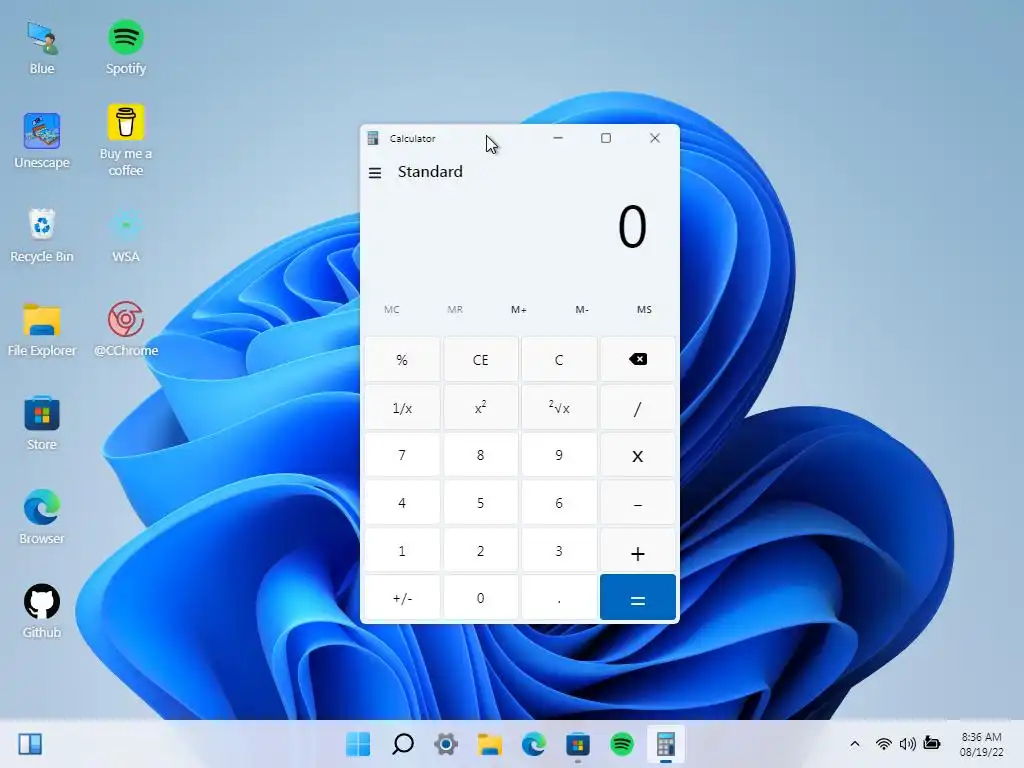
Task: Click the Wi-Fi tray icon
Action: point(884,744)
